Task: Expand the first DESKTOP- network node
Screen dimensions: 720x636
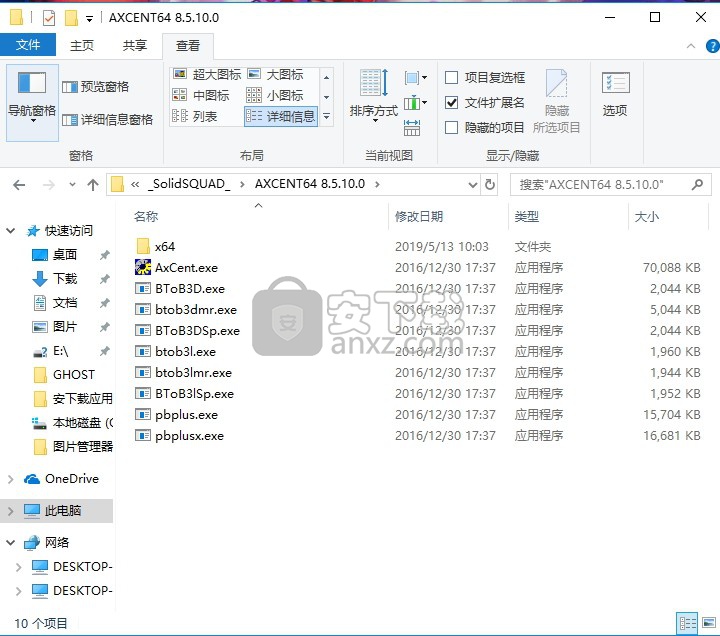Action: point(18,567)
